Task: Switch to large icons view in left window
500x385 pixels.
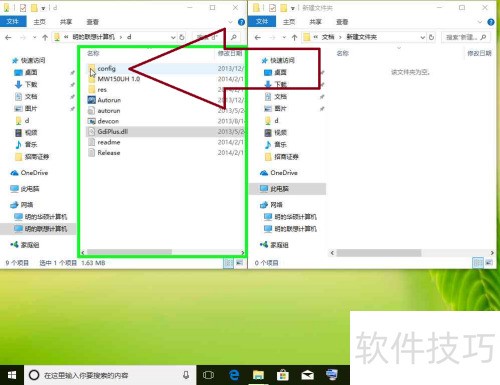Action: click(239, 263)
